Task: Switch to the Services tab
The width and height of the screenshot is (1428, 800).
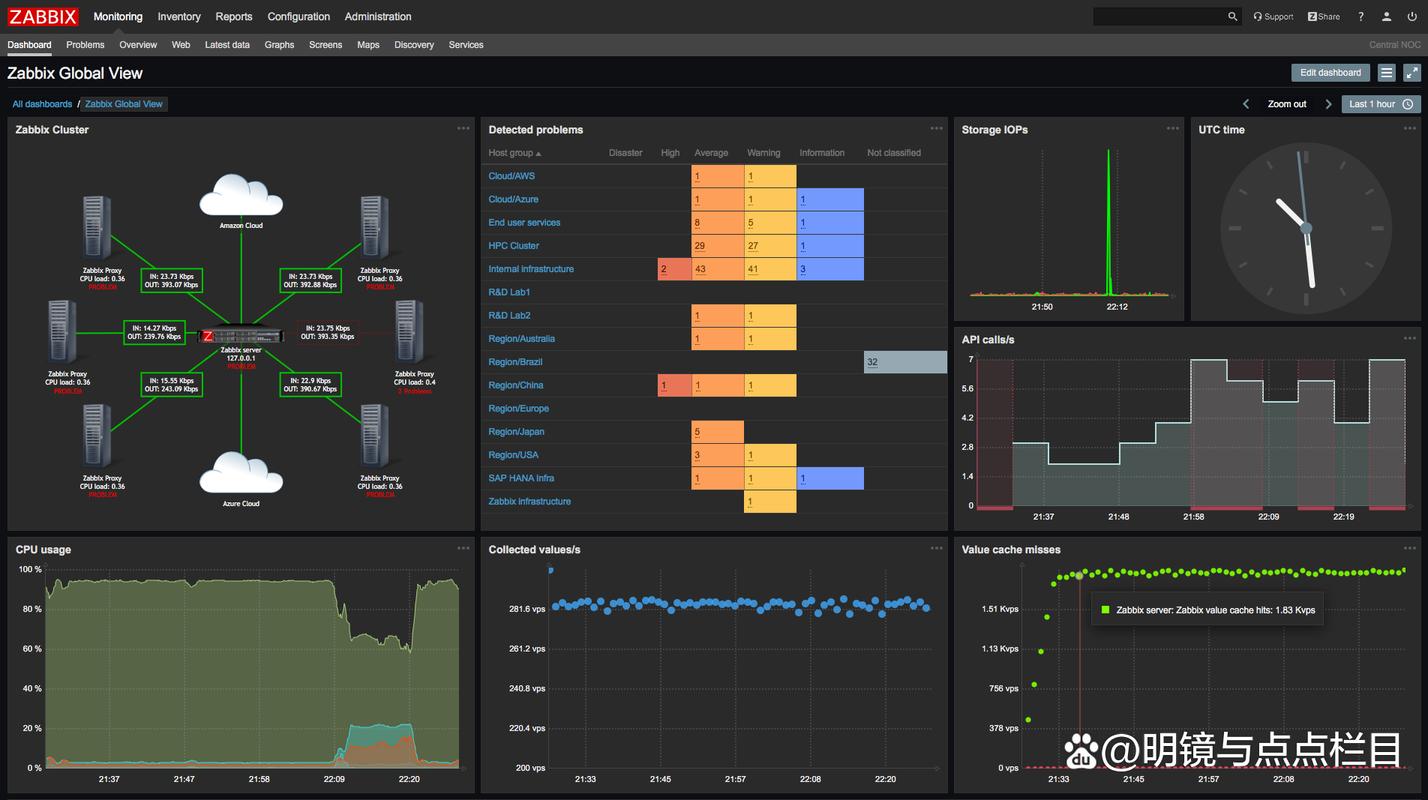Action: point(466,45)
